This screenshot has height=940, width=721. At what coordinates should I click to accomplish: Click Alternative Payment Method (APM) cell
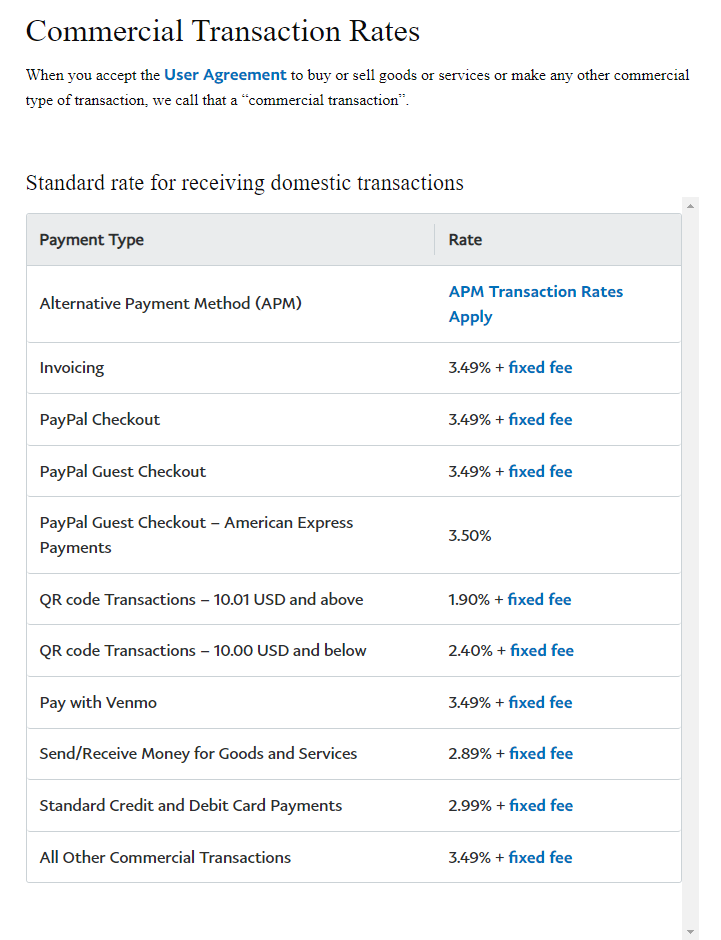[170, 304]
